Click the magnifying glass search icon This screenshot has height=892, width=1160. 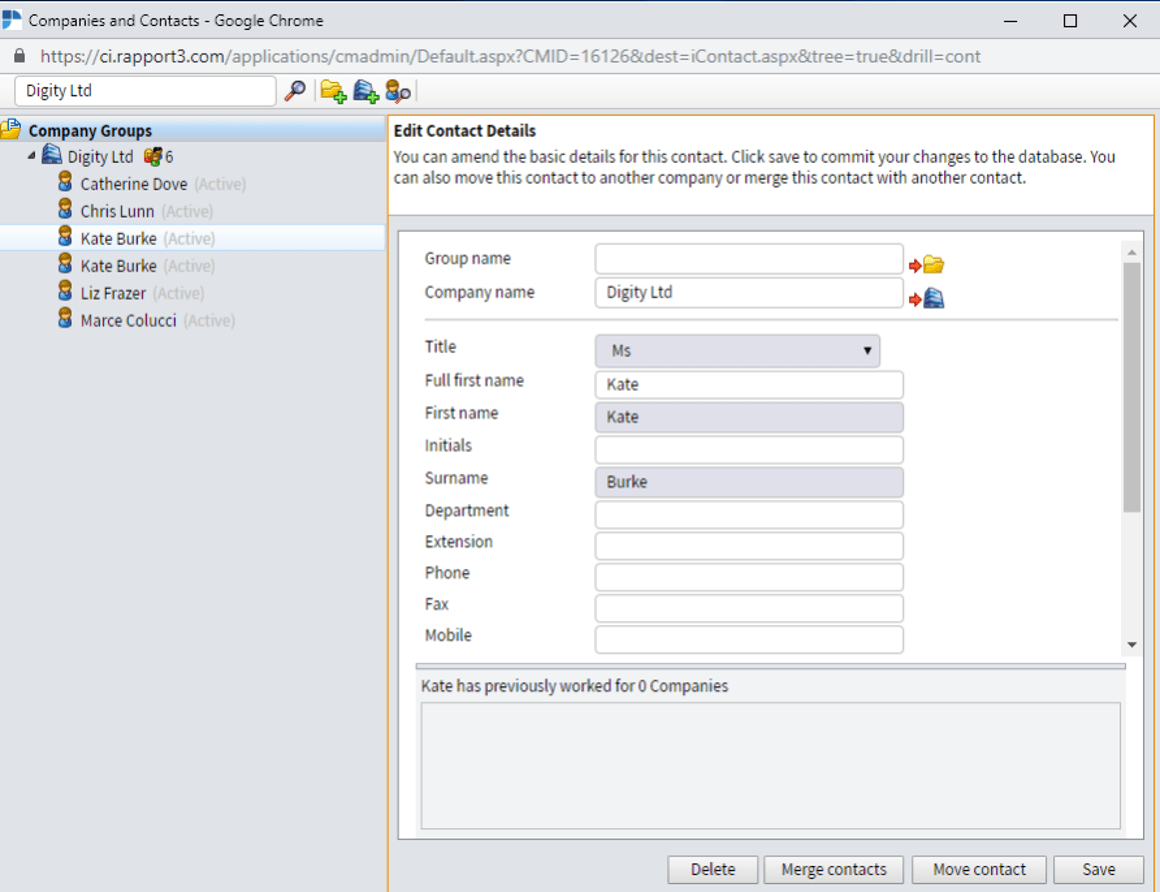click(x=294, y=91)
